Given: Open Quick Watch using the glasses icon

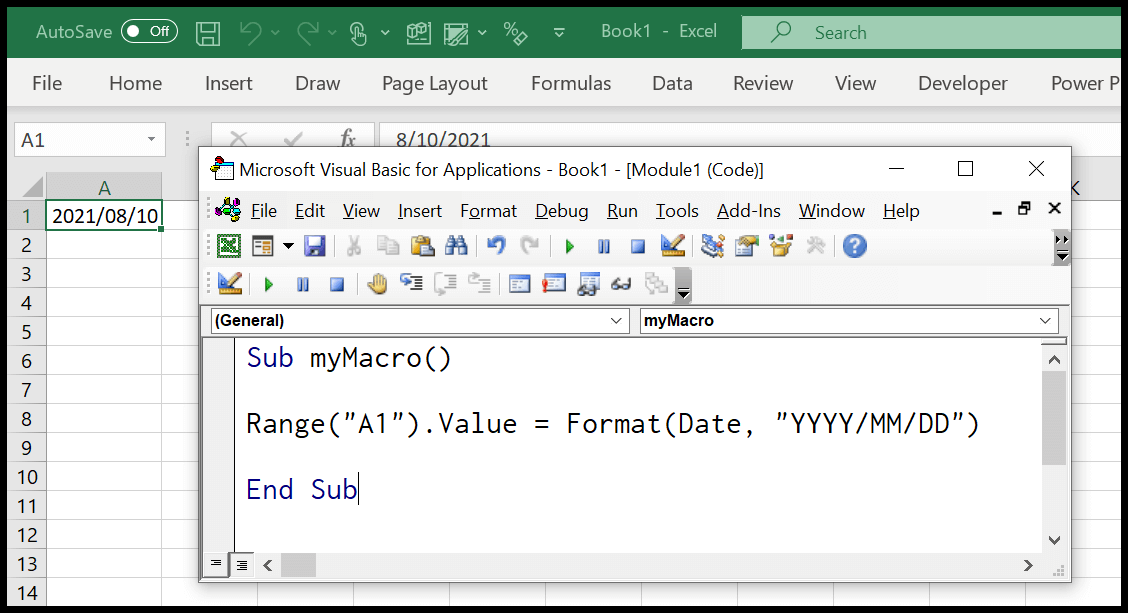Looking at the screenshot, I should click(x=620, y=284).
